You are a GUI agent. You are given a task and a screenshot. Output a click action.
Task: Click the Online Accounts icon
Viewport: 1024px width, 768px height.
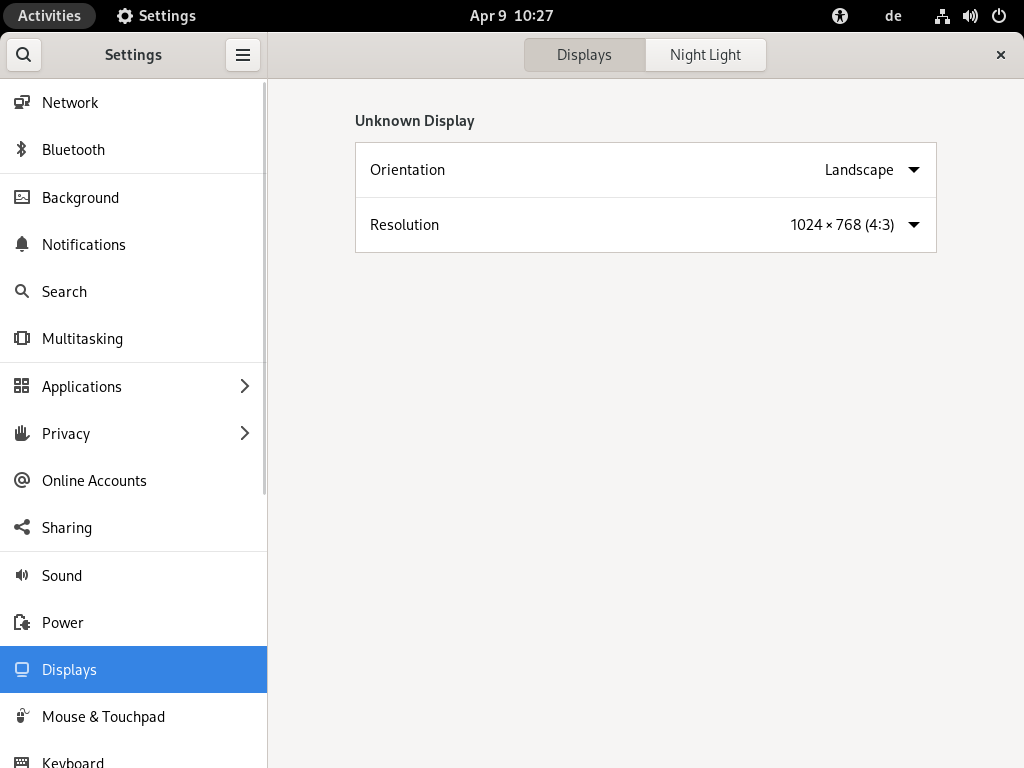click(22, 481)
